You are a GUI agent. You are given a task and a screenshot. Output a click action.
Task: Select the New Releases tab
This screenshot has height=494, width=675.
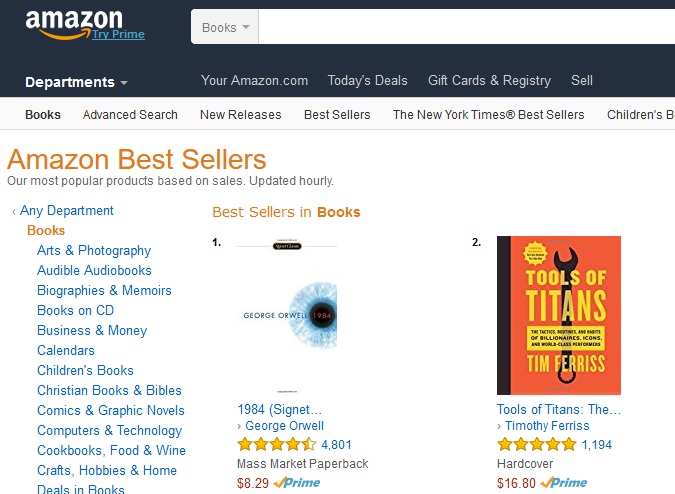tap(240, 114)
